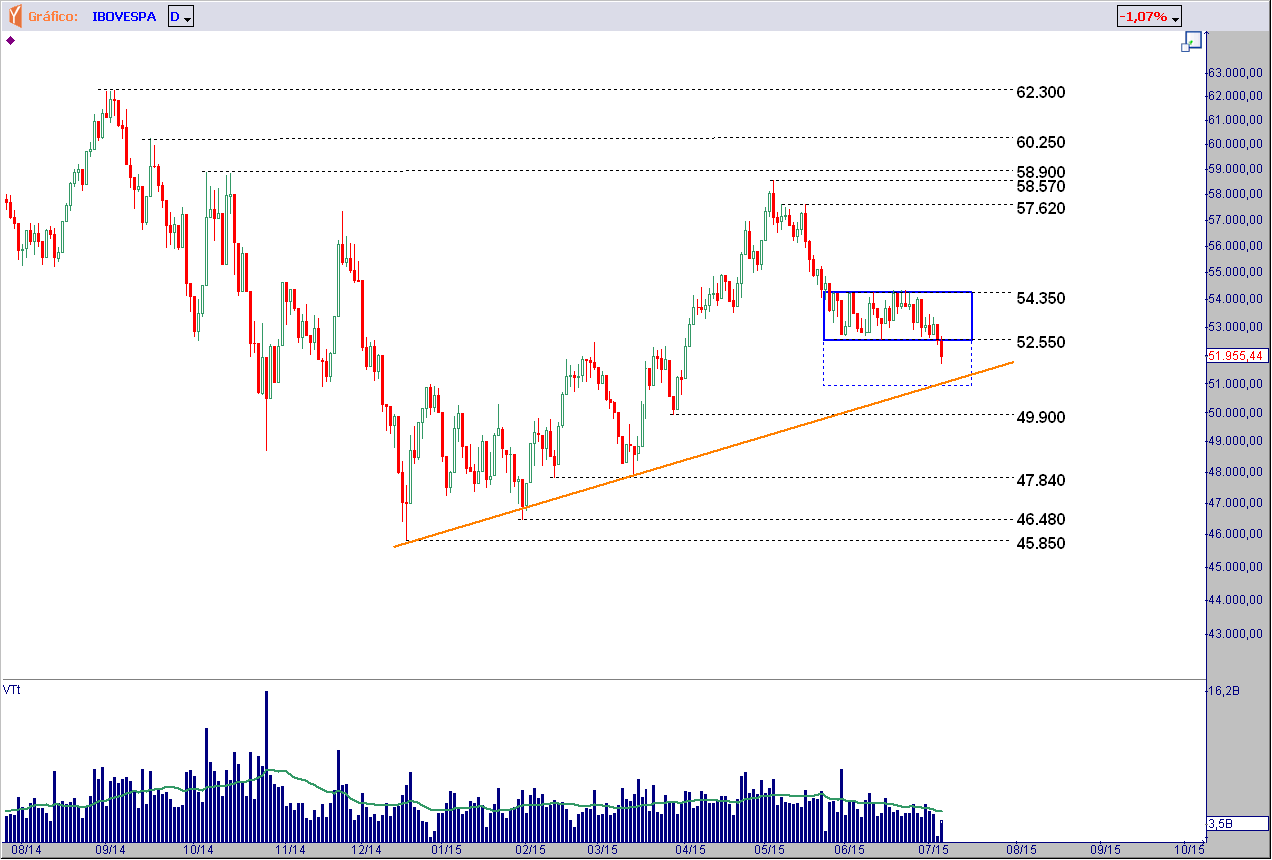Click the detach chart window icon
The width and height of the screenshot is (1272, 860).
1190,41
